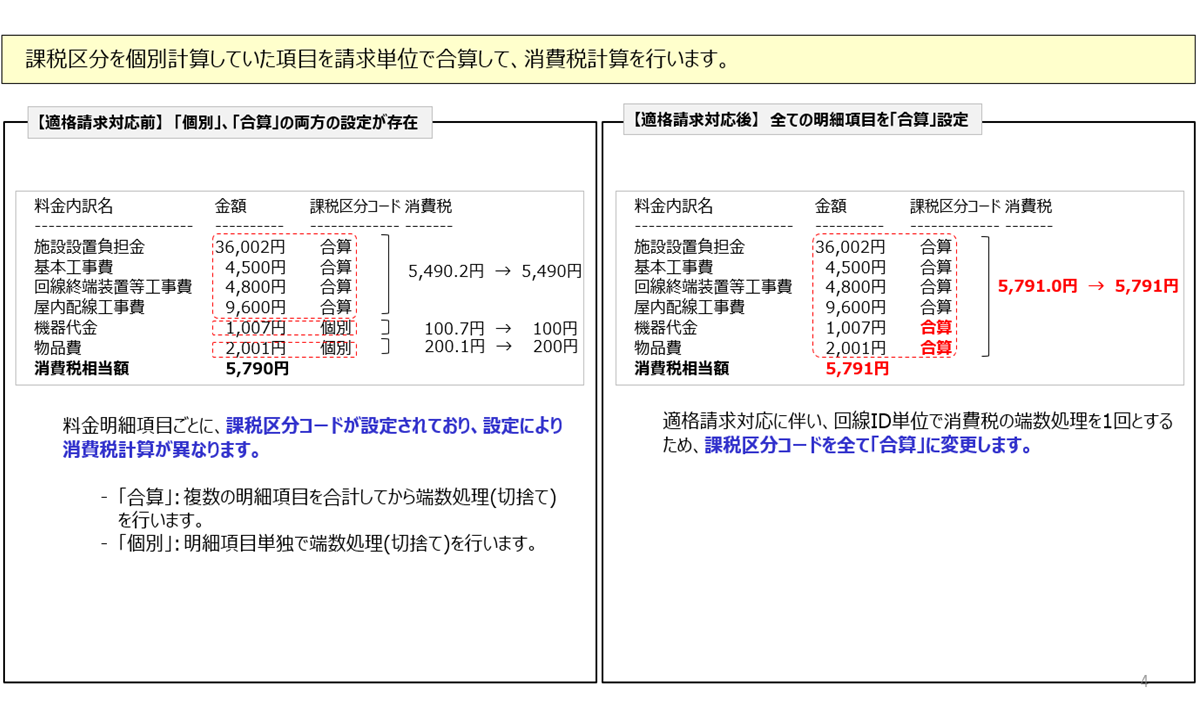Click the red 5,791.0円 → 5,791円 calculation
The height and width of the screenshot is (720, 1200).
coord(1088,286)
